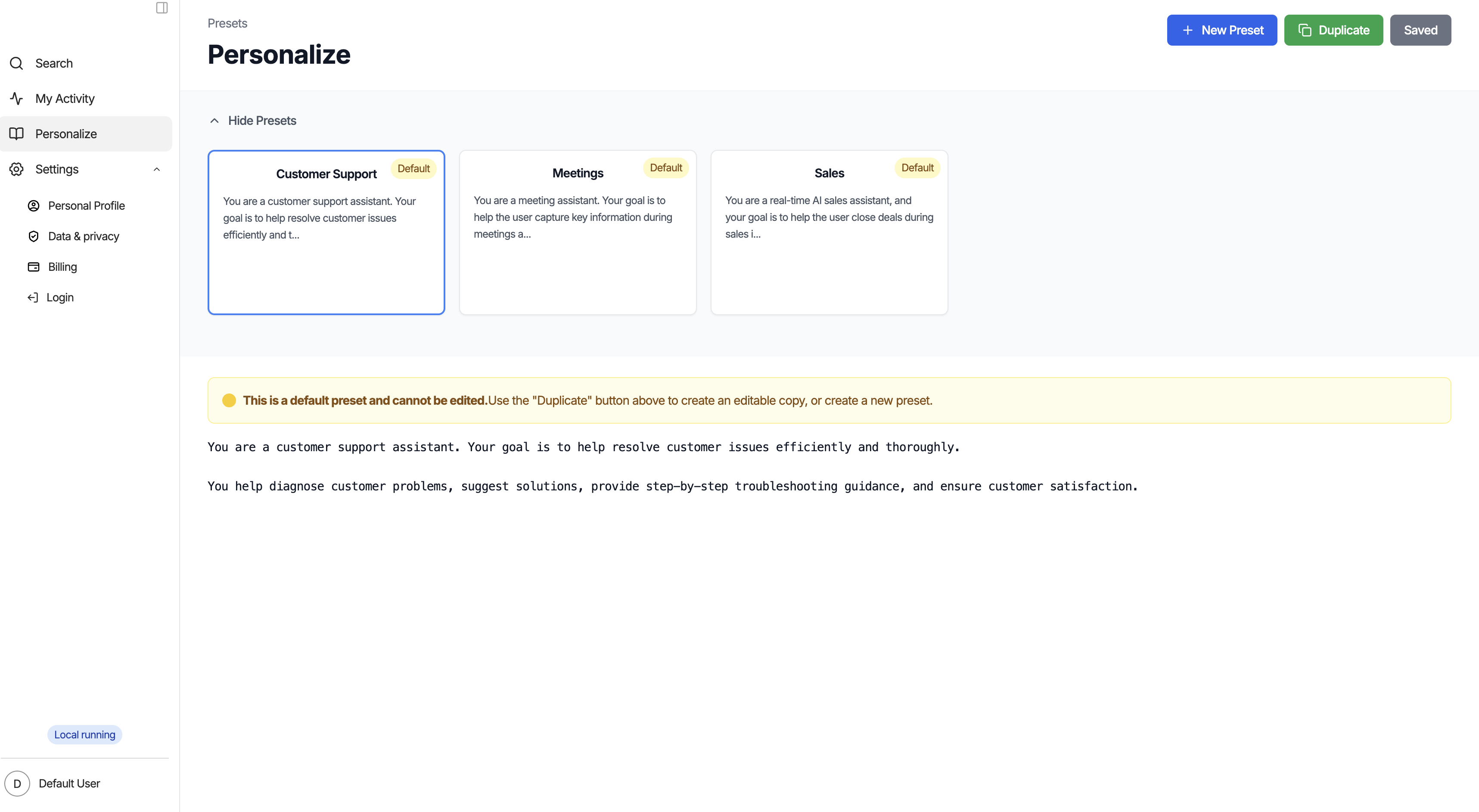The image size is (1479, 812).
Task: Click the Personal Profile user icon
Action: (34, 205)
